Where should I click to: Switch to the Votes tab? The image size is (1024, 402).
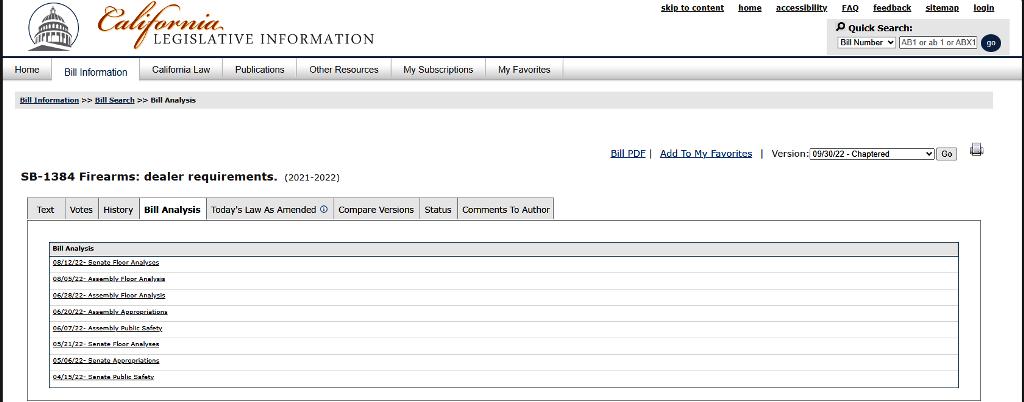[x=81, y=210]
